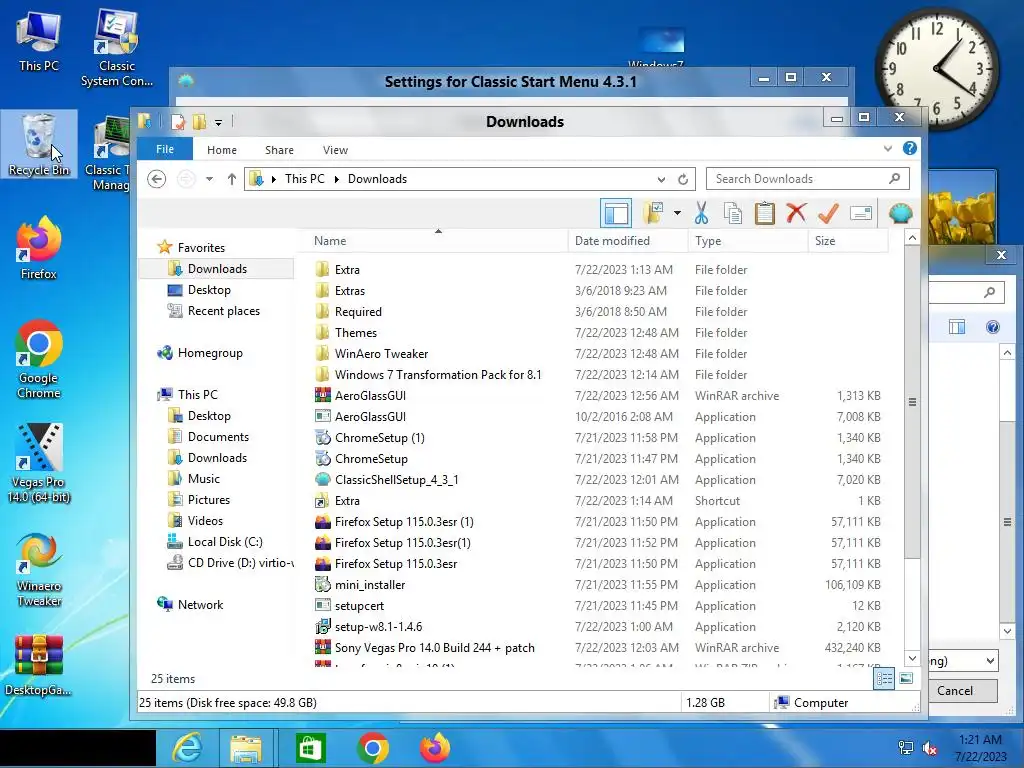The height and width of the screenshot is (768, 1024).
Task: Click the folder options toolbar icon
Action: 654,213
